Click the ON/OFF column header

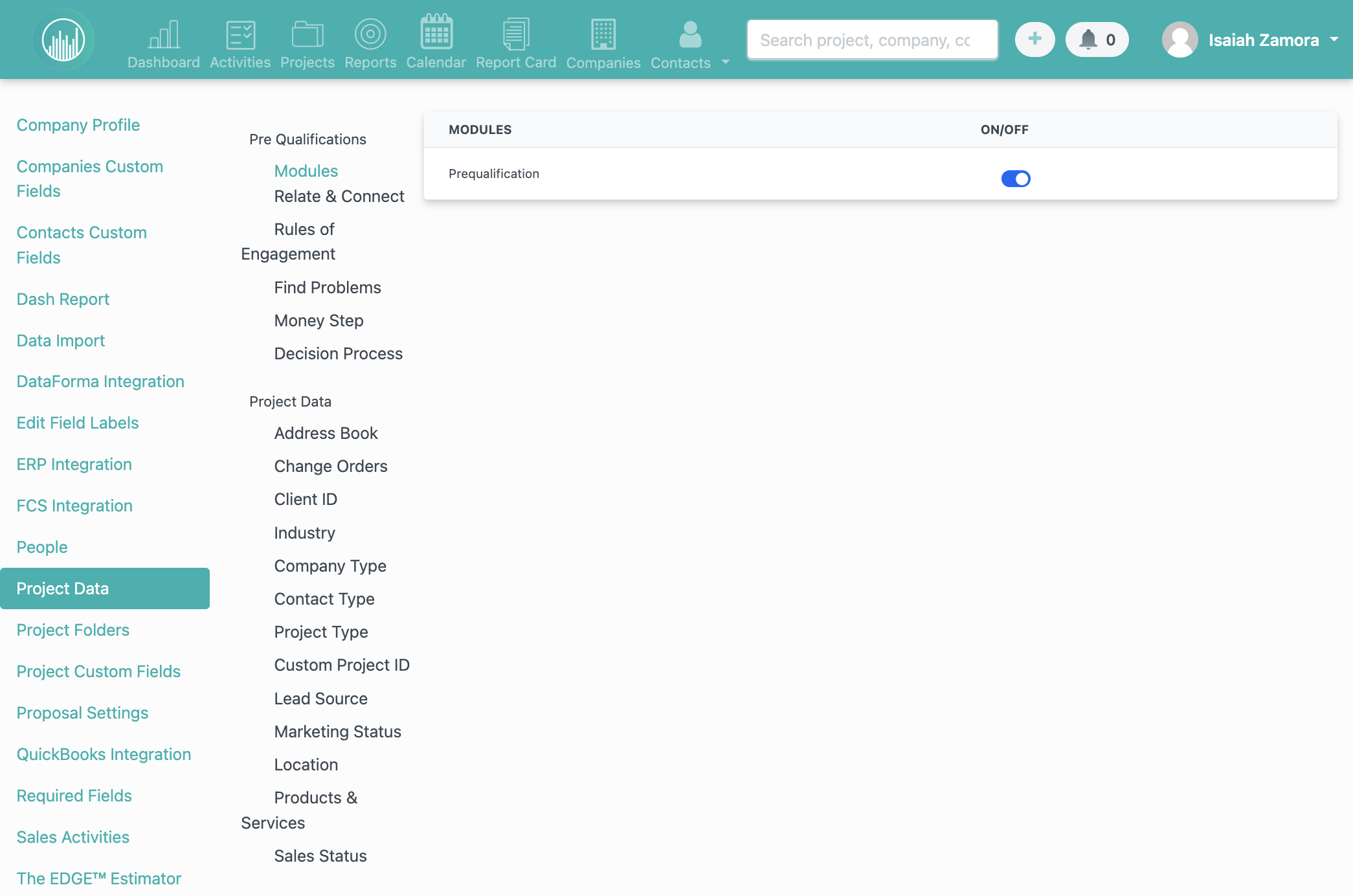[1005, 129]
